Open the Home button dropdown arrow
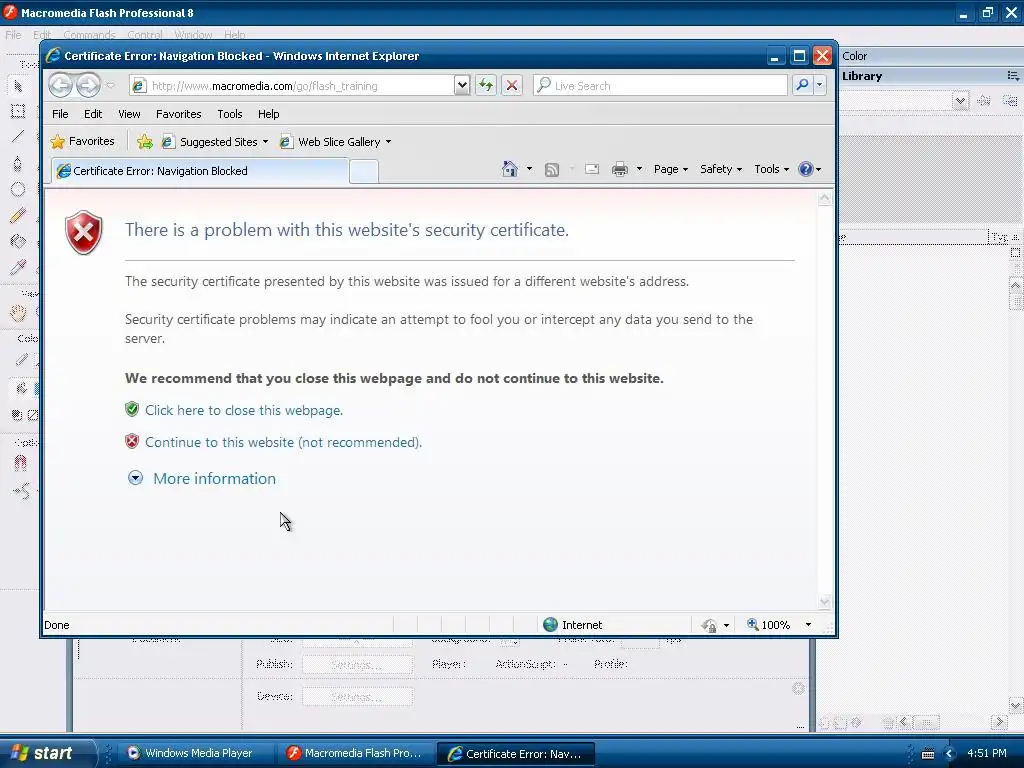 coord(529,169)
